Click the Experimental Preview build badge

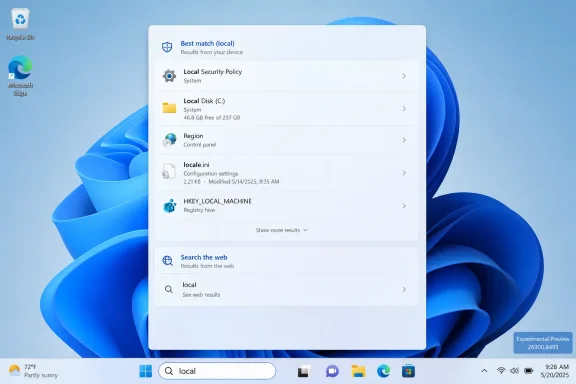click(543, 343)
